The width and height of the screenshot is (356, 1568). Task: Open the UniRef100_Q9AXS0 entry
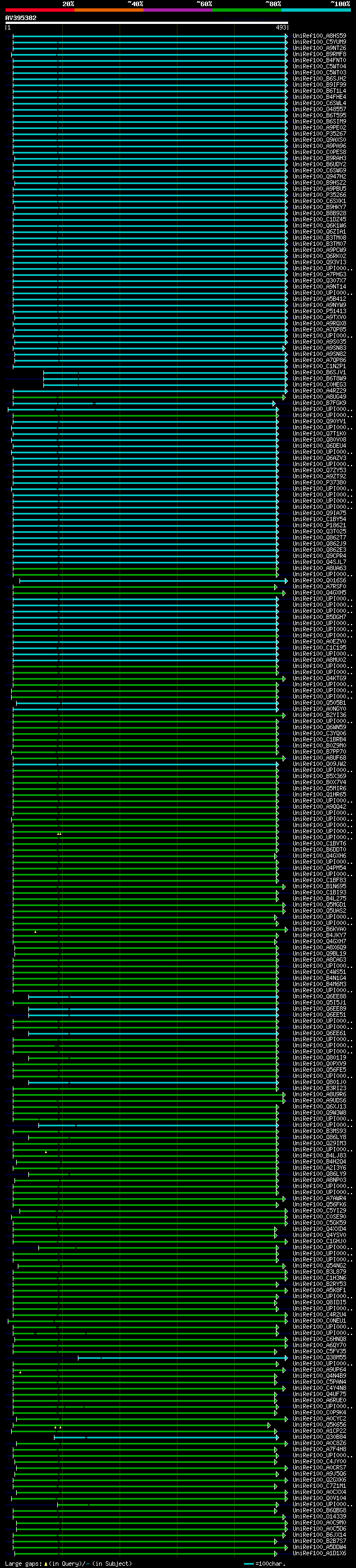pos(319,140)
